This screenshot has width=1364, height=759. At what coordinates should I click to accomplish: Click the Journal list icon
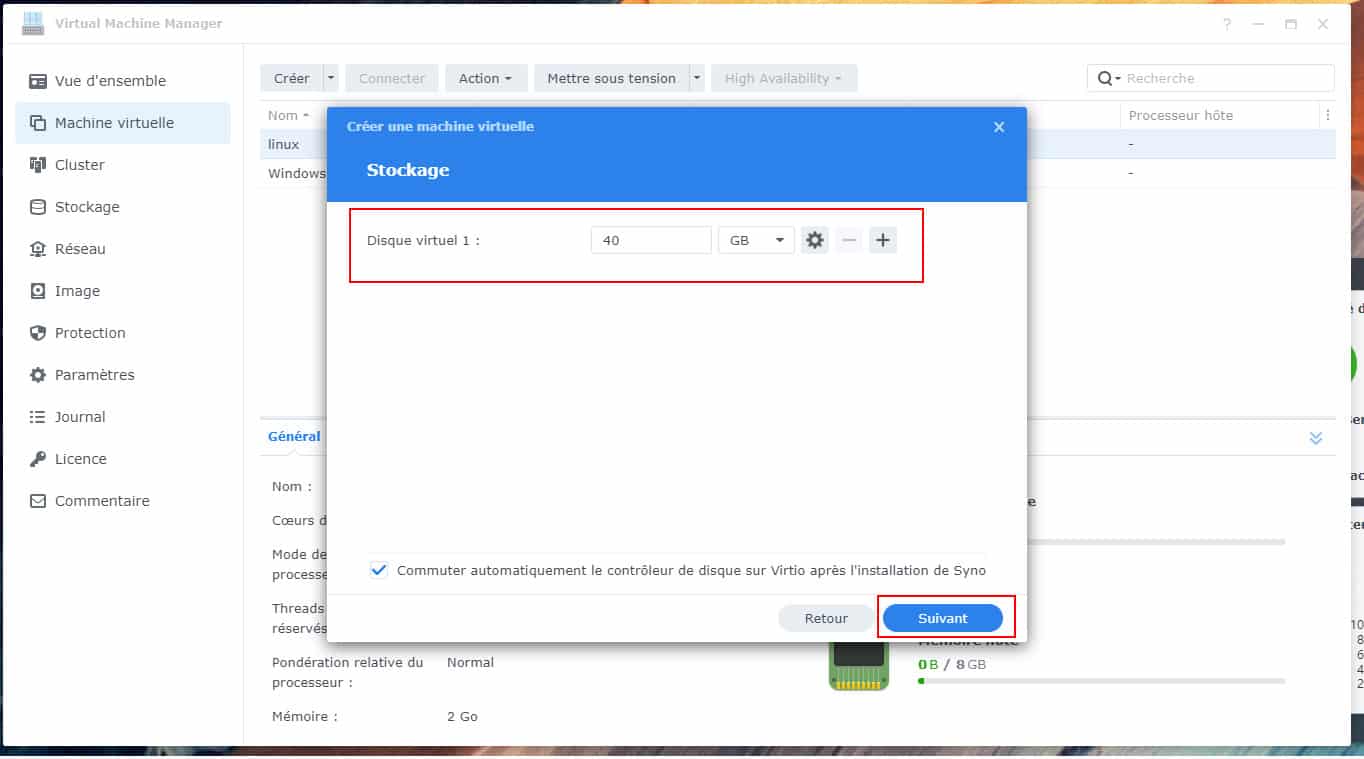point(38,417)
